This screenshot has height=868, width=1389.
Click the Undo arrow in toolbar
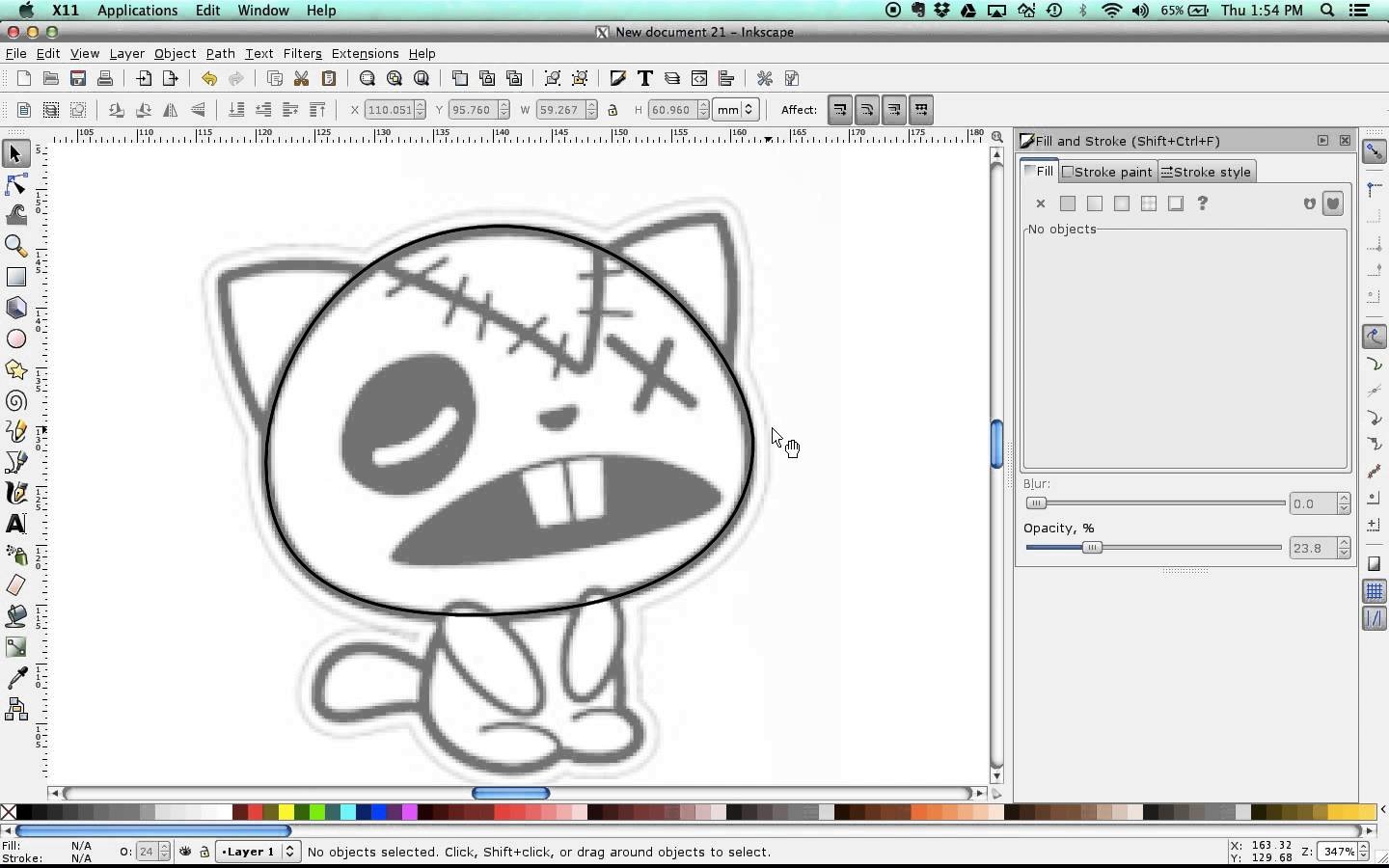(x=209, y=79)
